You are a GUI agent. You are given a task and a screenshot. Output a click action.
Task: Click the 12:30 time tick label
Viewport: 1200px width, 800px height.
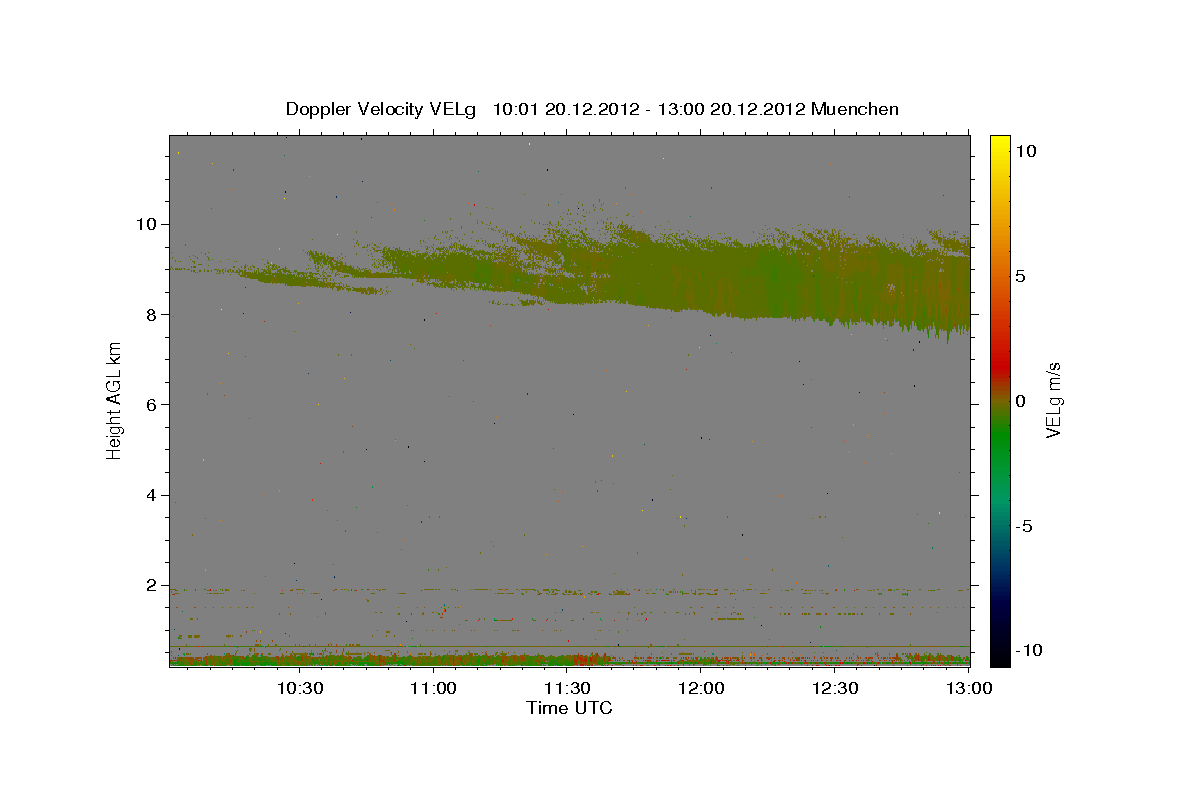[836, 689]
